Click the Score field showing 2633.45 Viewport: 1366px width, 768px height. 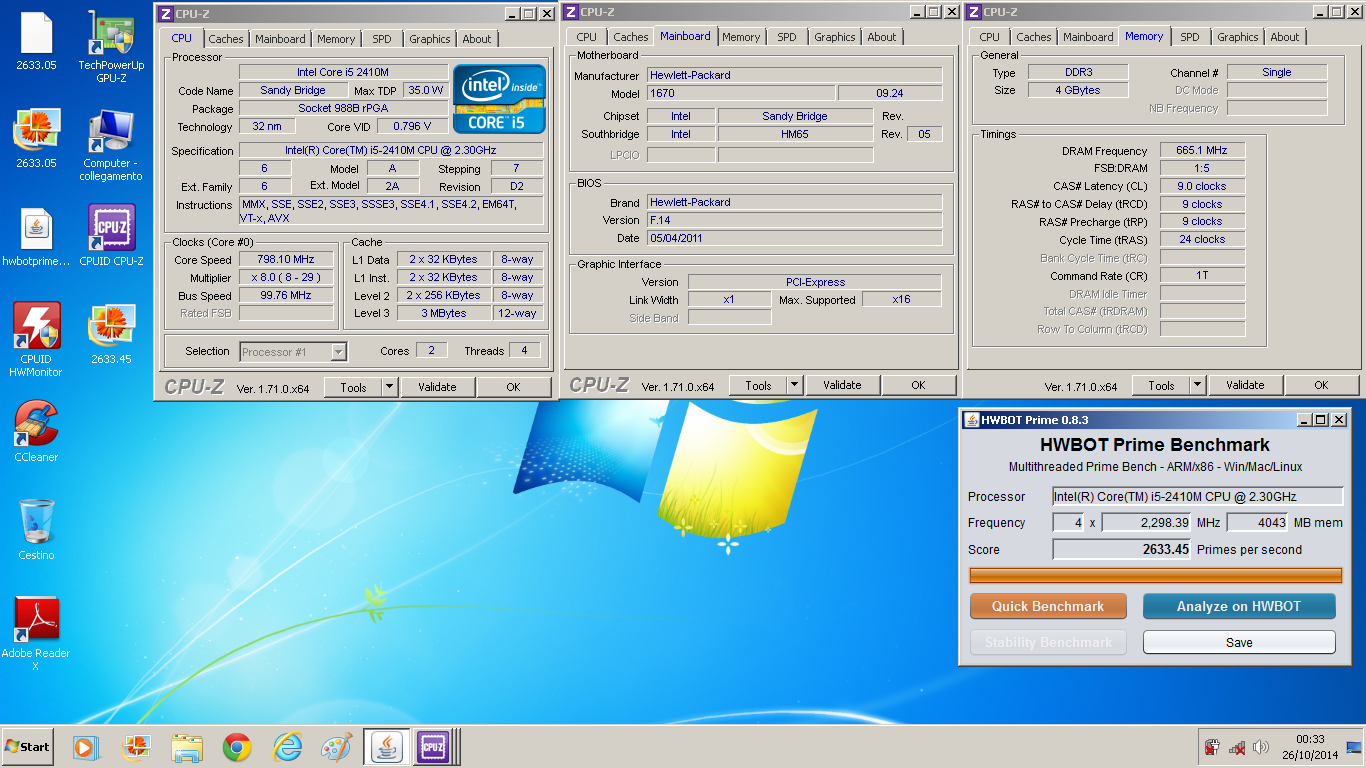point(1122,549)
